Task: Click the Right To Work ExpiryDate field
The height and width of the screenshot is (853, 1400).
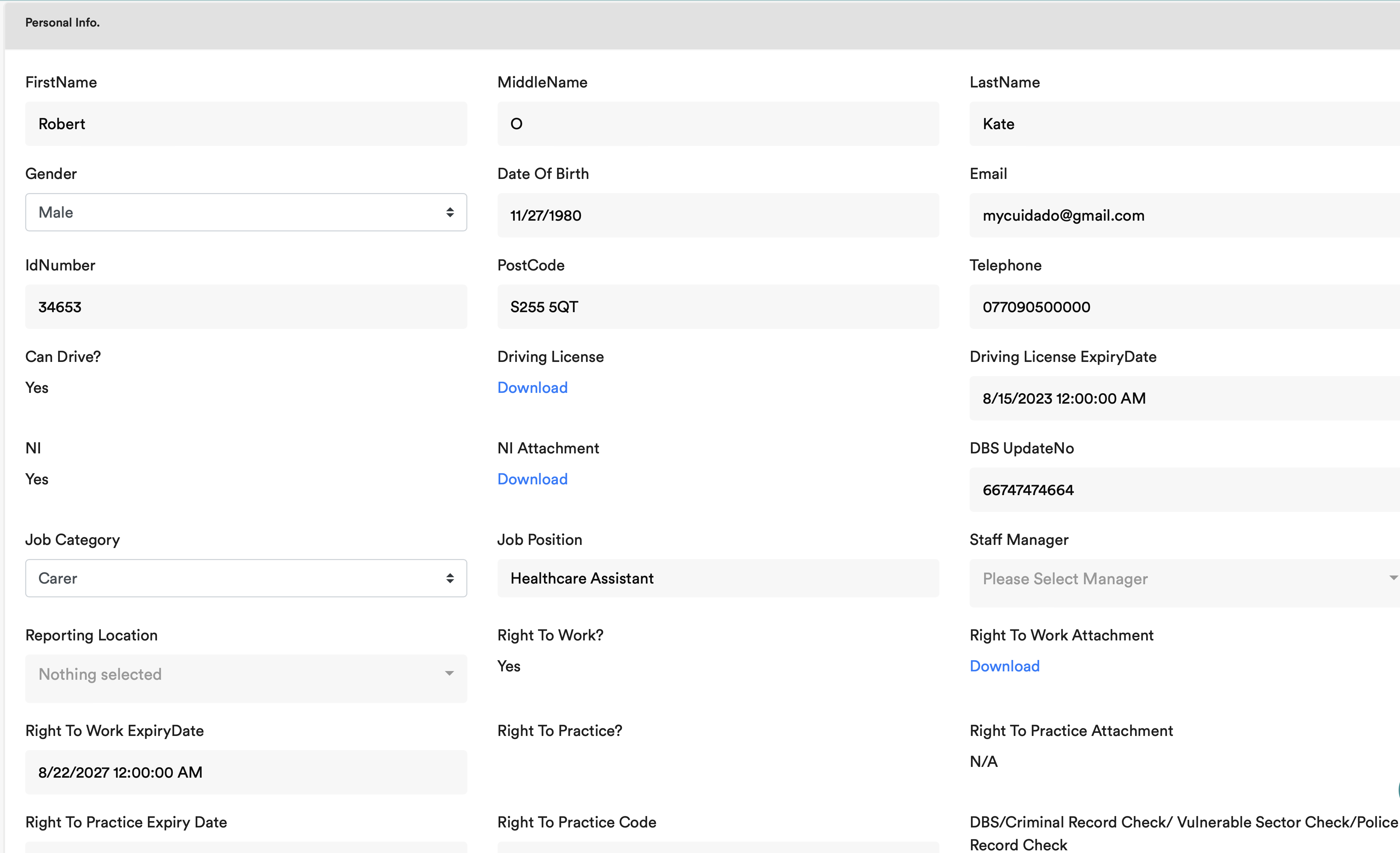Action: tap(245, 772)
